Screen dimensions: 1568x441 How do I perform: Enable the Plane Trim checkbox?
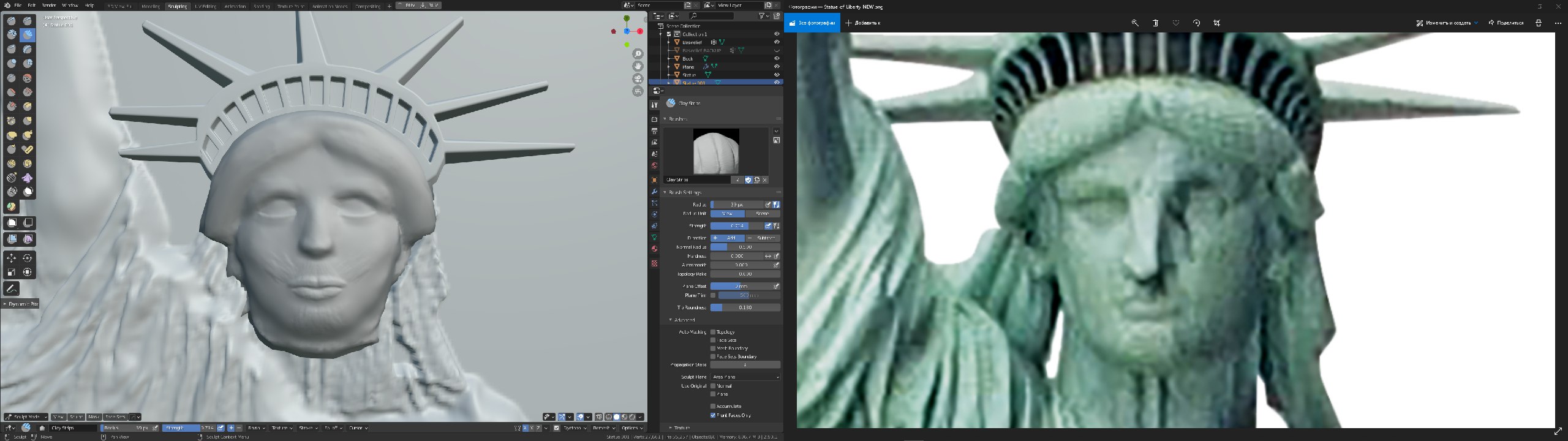(713, 295)
